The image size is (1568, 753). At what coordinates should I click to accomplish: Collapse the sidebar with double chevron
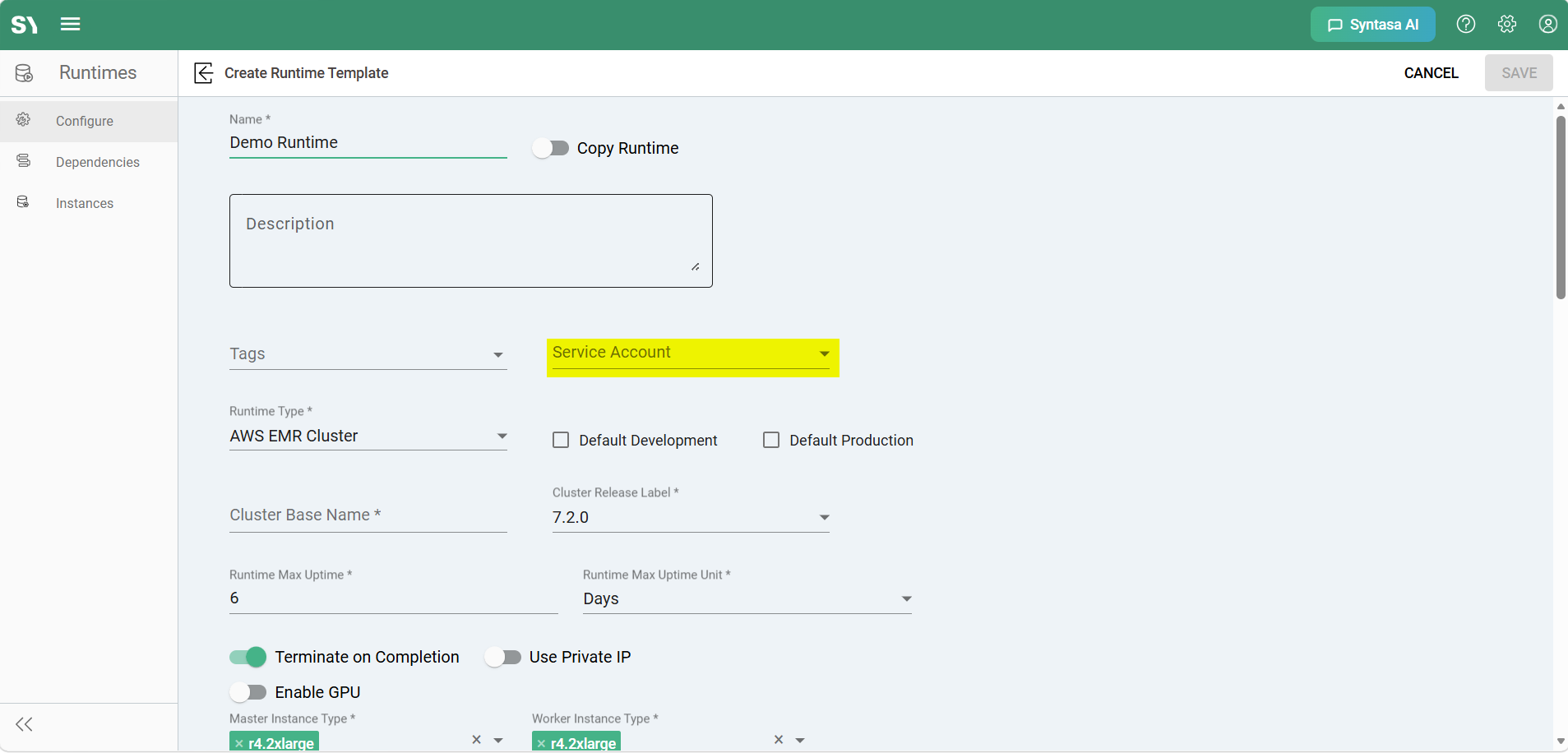25,724
